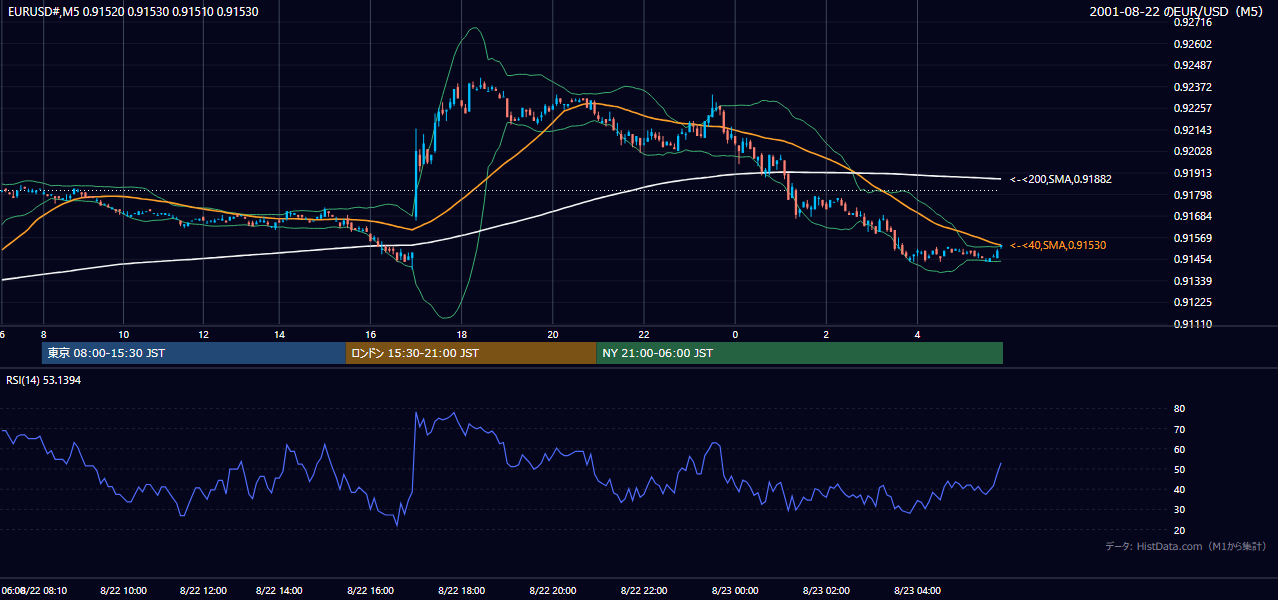Image resolution: width=1278 pixels, height=600 pixels.
Task: Click the RSI scale value 60
Action: 1179,449
